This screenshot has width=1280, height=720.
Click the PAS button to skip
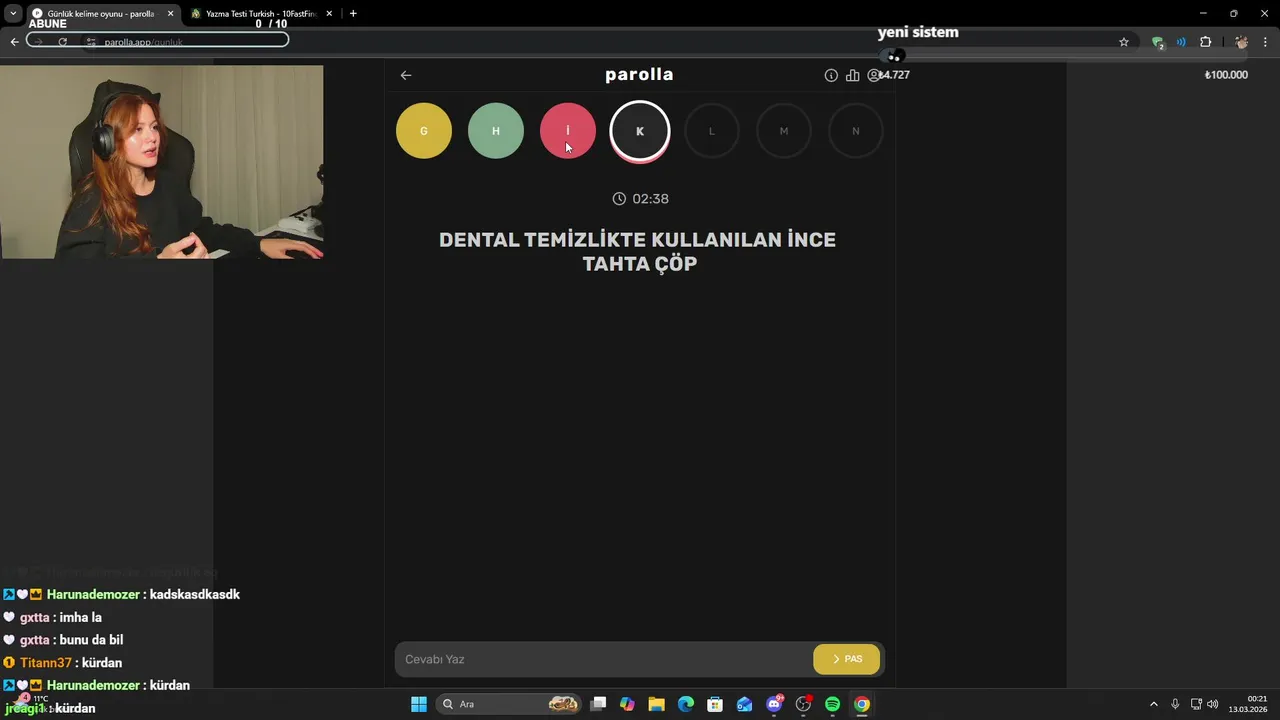tap(847, 659)
